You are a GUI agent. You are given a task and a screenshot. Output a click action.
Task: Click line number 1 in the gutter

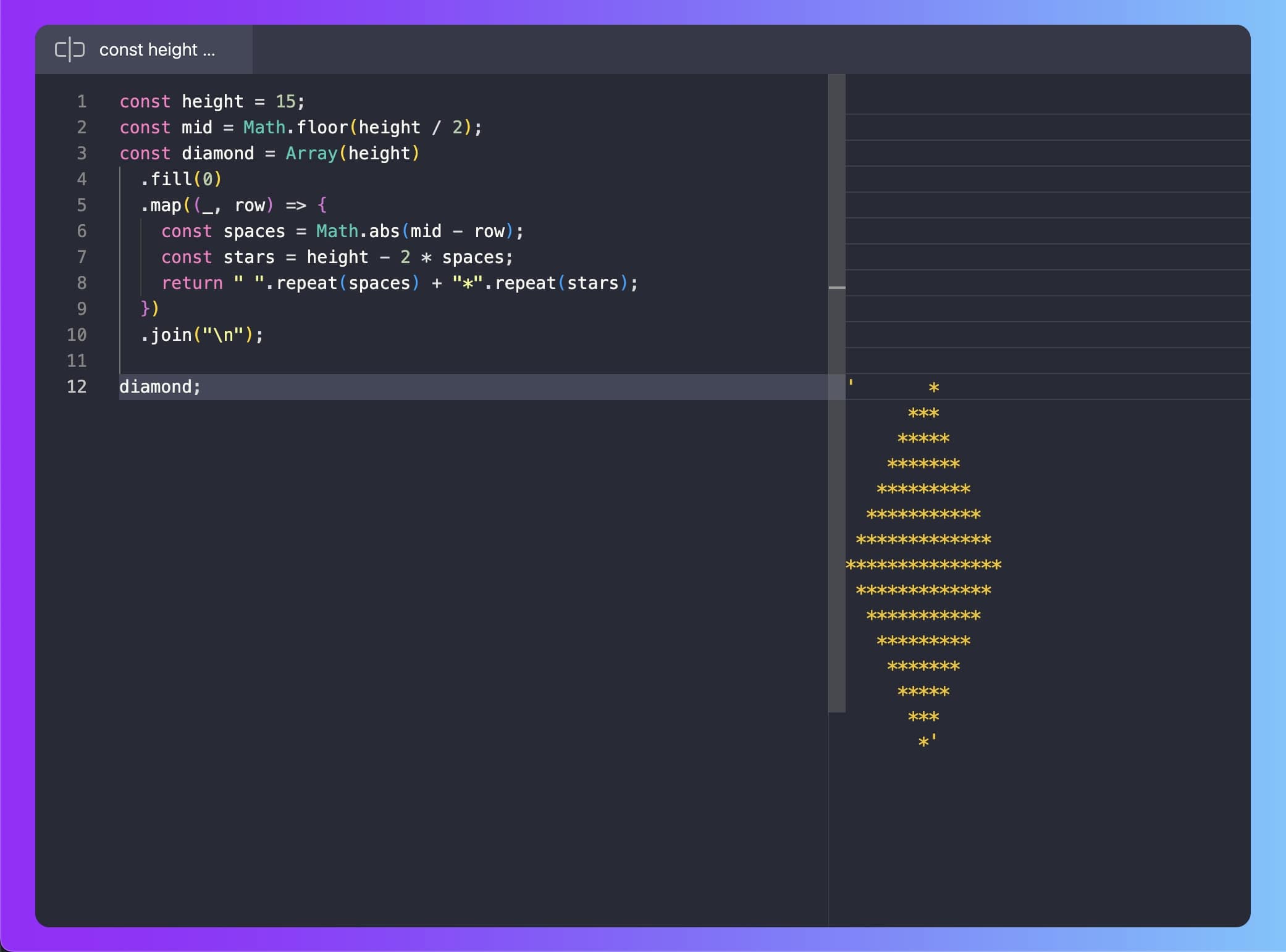pos(82,101)
